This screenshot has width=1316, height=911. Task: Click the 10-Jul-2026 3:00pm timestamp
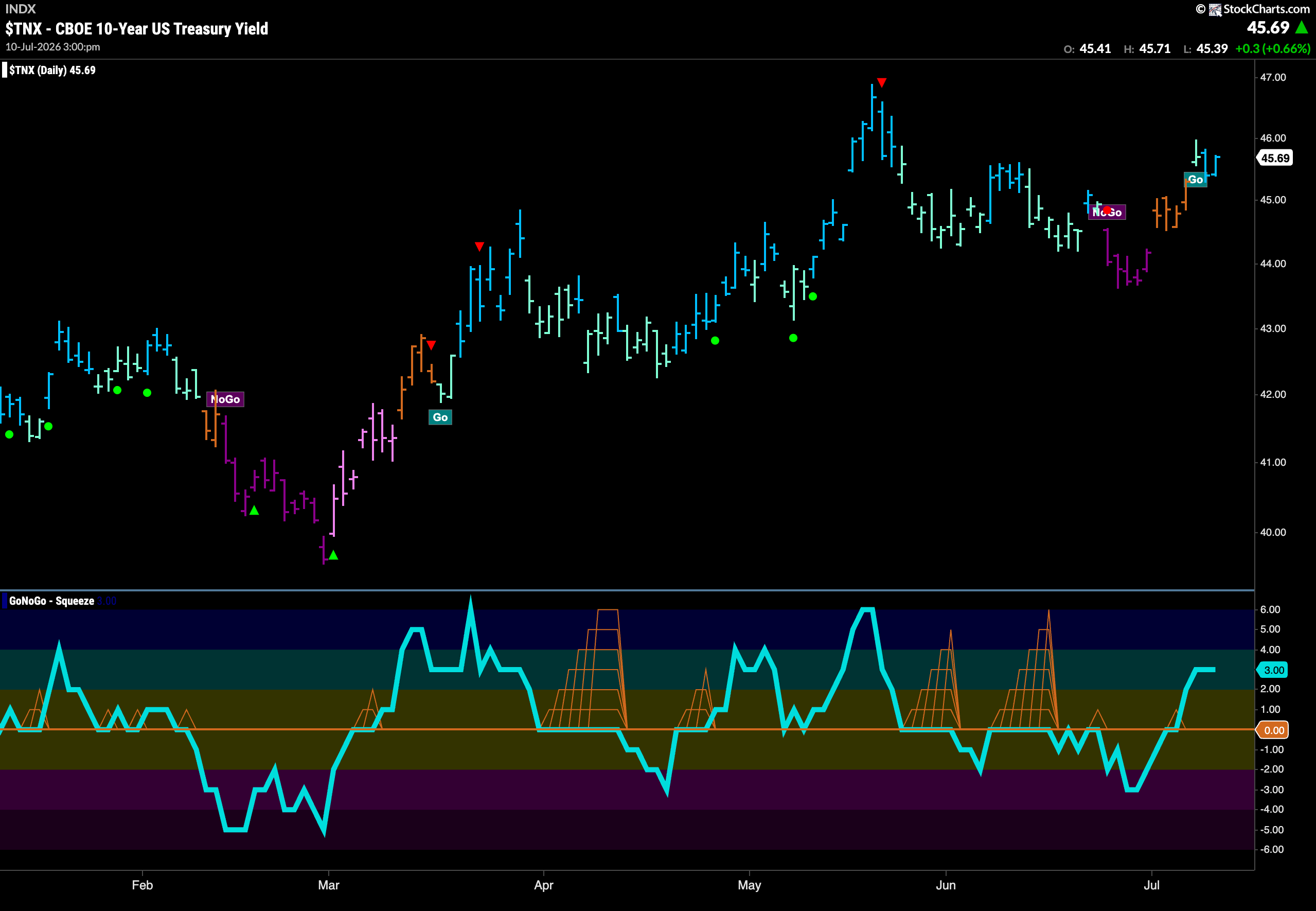click(53, 47)
